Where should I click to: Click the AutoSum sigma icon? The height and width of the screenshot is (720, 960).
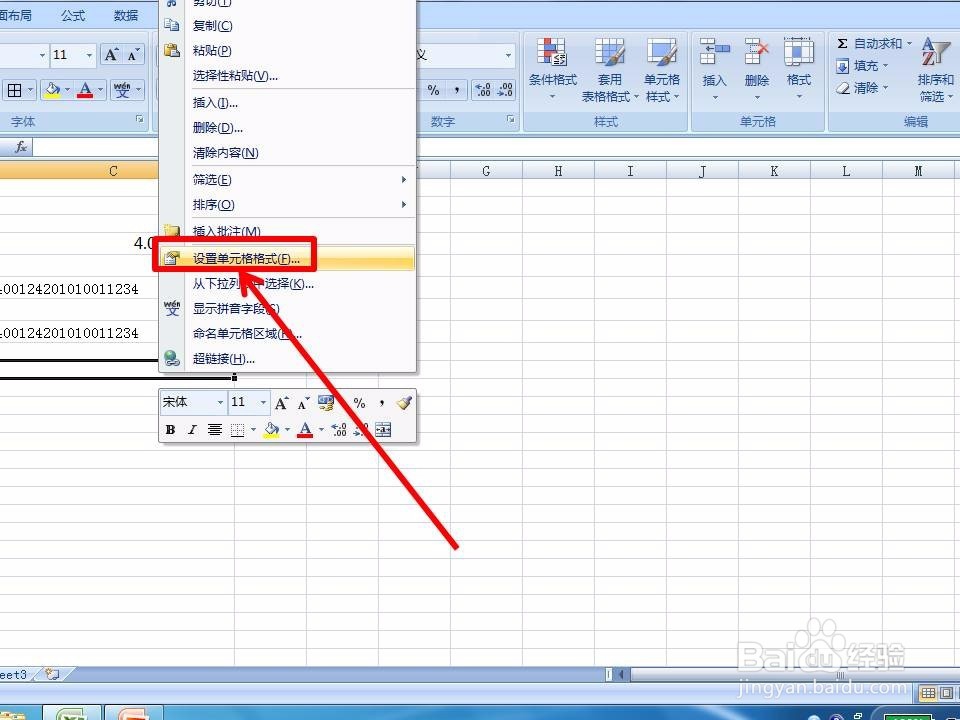pyautogui.click(x=842, y=43)
